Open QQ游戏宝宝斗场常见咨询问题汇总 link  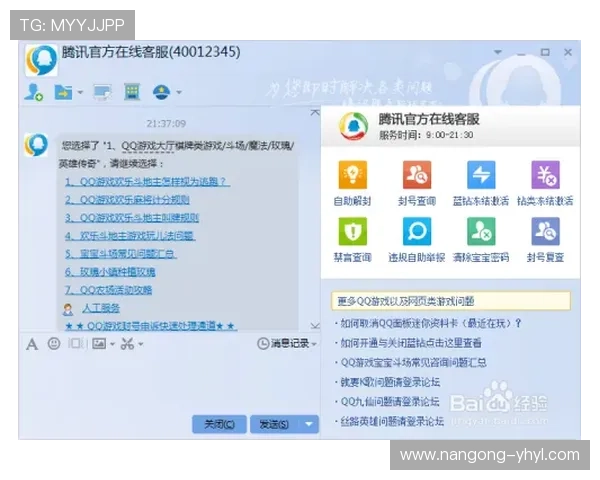413,362
